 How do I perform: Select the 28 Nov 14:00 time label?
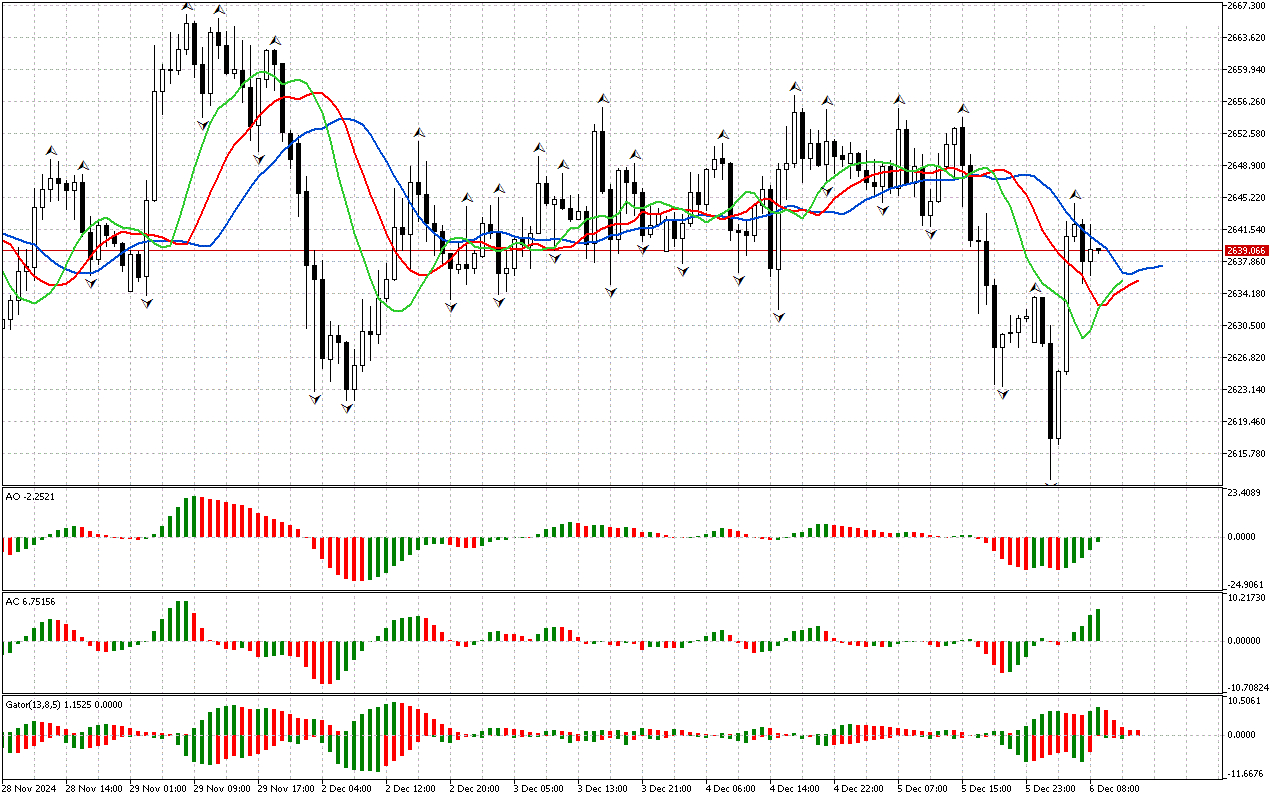pyautogui.click(x=92, y=789)
